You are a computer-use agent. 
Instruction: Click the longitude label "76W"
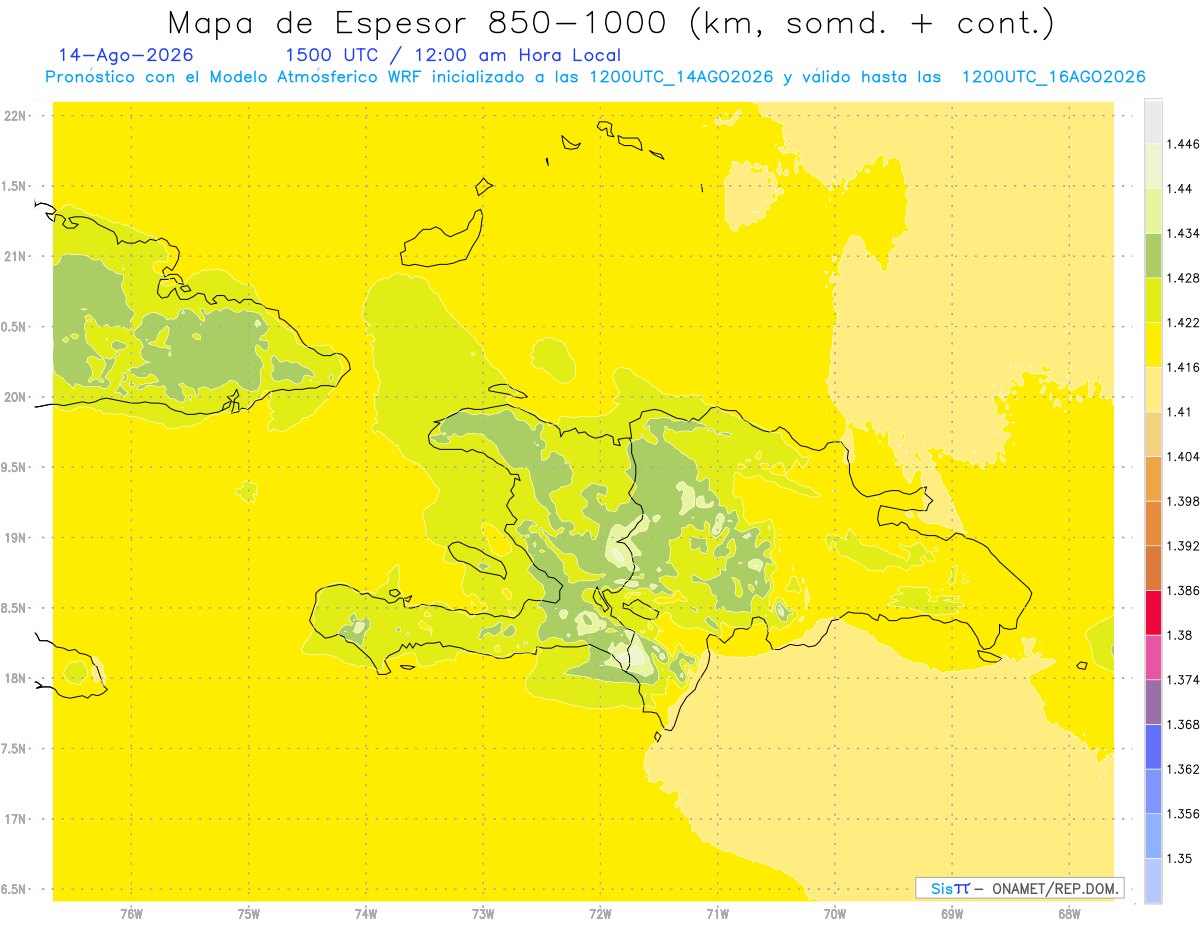(x=131, y=914)
